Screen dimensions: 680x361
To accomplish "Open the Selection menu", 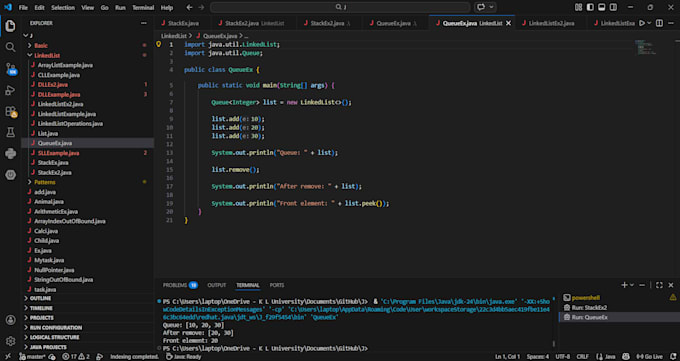I will (x=63, y=8).
